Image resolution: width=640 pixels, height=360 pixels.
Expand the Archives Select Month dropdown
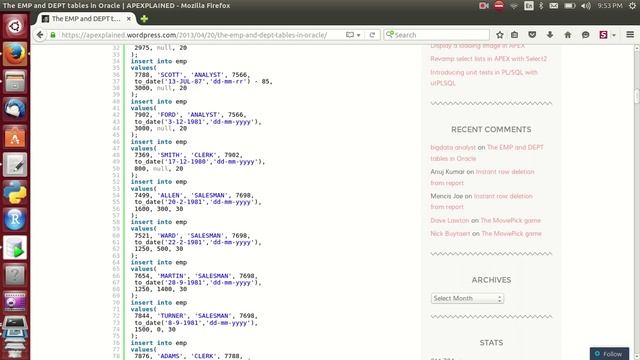point(467,298)
